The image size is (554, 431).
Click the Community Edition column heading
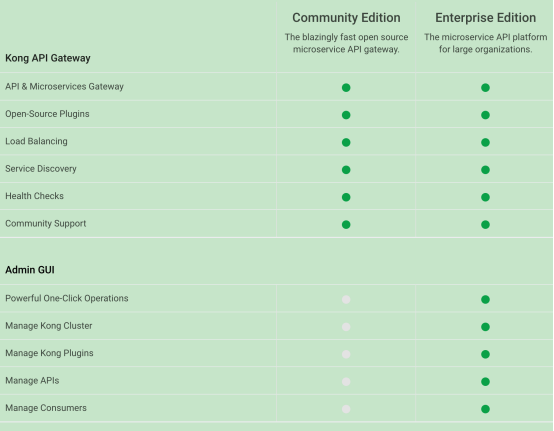[x=346, y=18]
